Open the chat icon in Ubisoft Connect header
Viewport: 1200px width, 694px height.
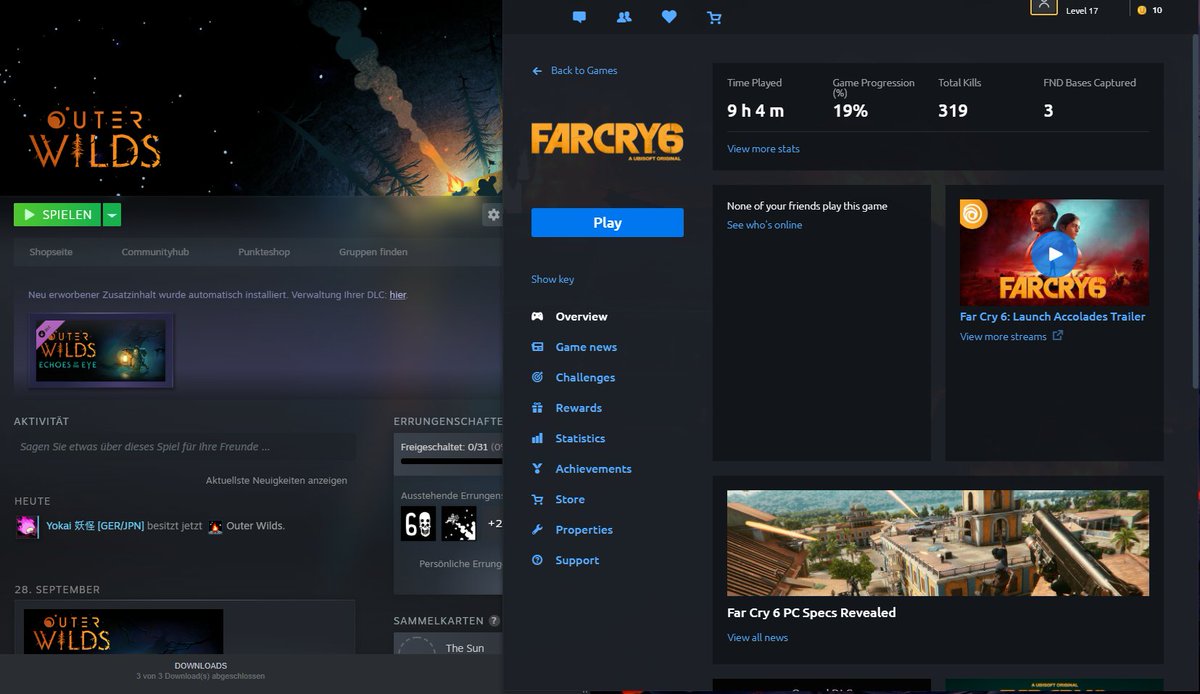coord(579,17)
